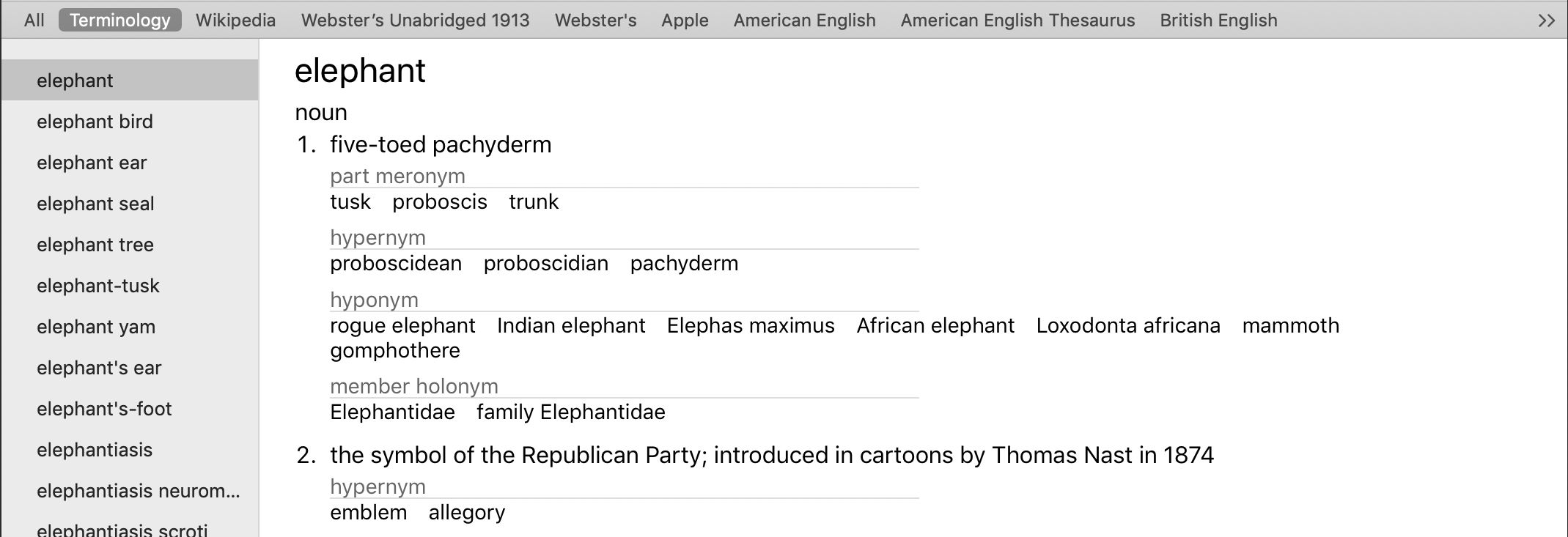Select Webster's Unabridged 1913 tab
1568x537 pixels.
(x=415, y=21)
